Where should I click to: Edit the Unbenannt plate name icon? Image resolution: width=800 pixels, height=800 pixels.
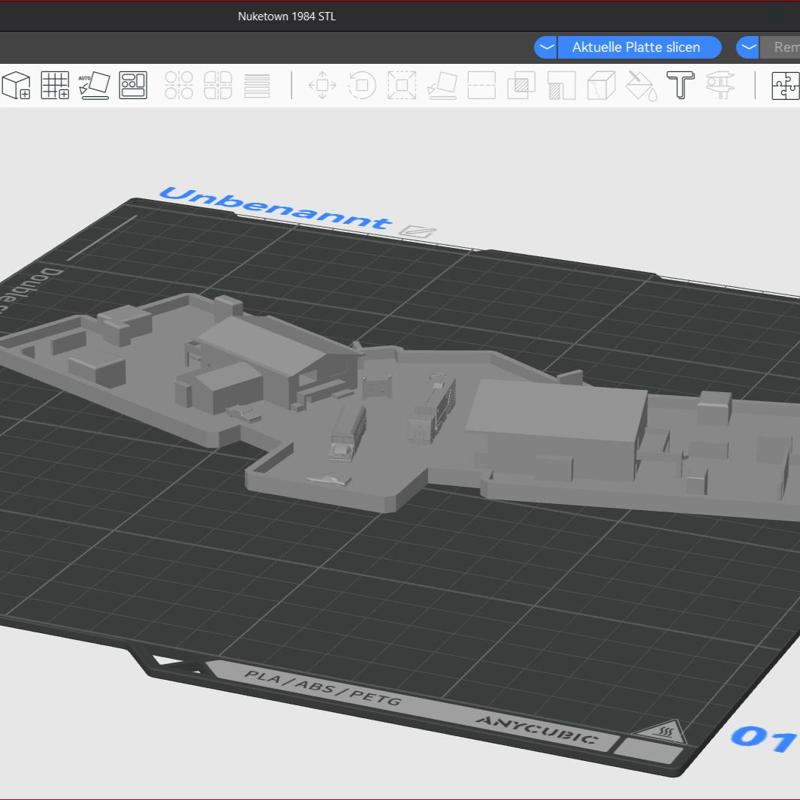(x=418, y=231)
